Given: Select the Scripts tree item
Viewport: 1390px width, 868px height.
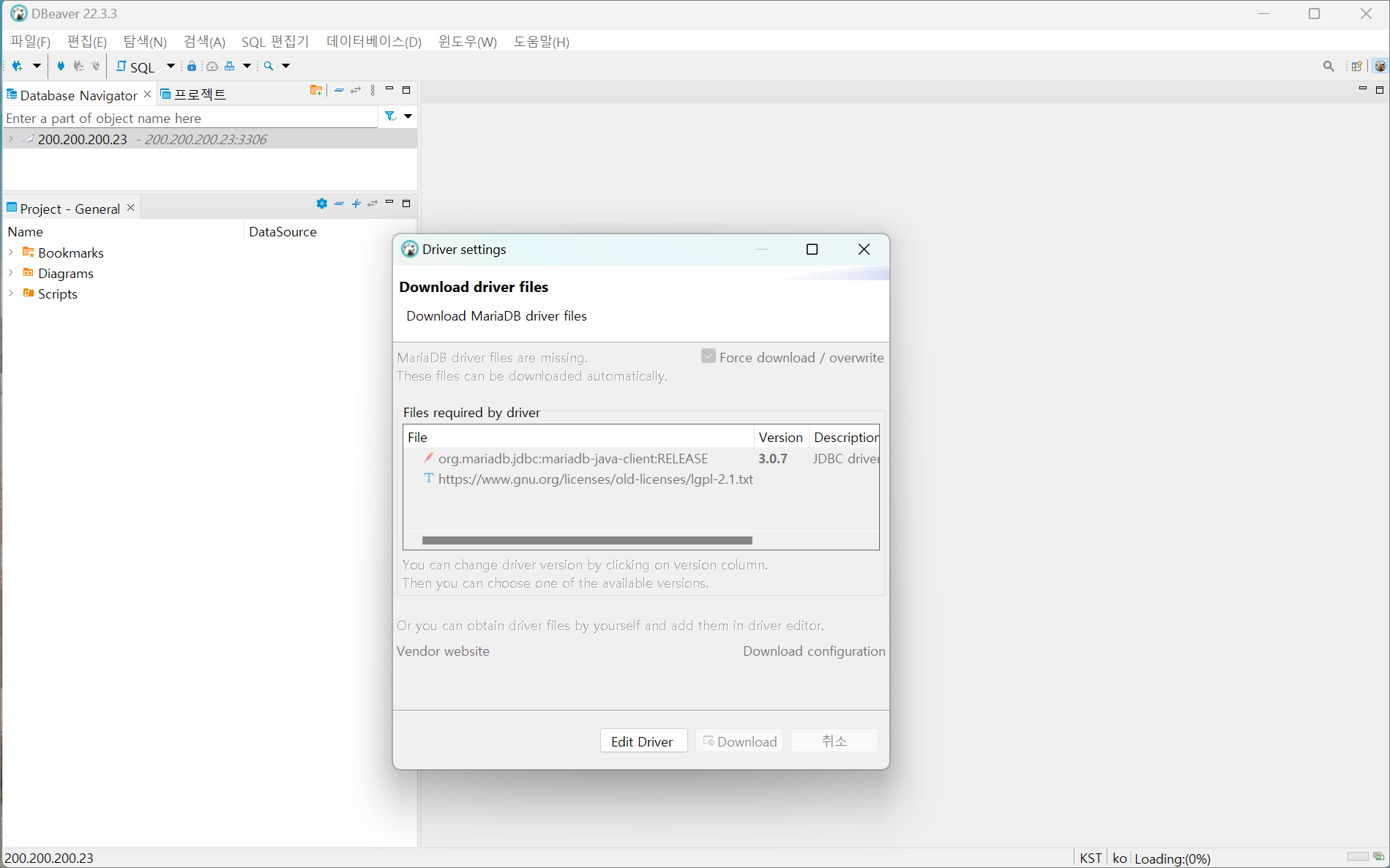Looking at the screenshot, I should pyautogui.click(x=57, y=293).
